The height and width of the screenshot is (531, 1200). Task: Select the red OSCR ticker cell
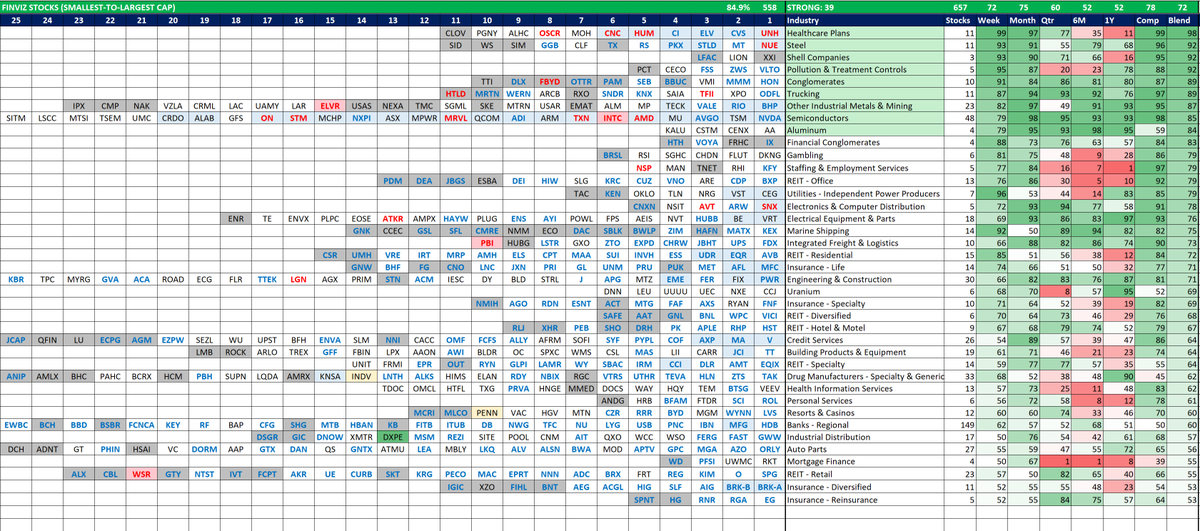[x=550, y=33]
